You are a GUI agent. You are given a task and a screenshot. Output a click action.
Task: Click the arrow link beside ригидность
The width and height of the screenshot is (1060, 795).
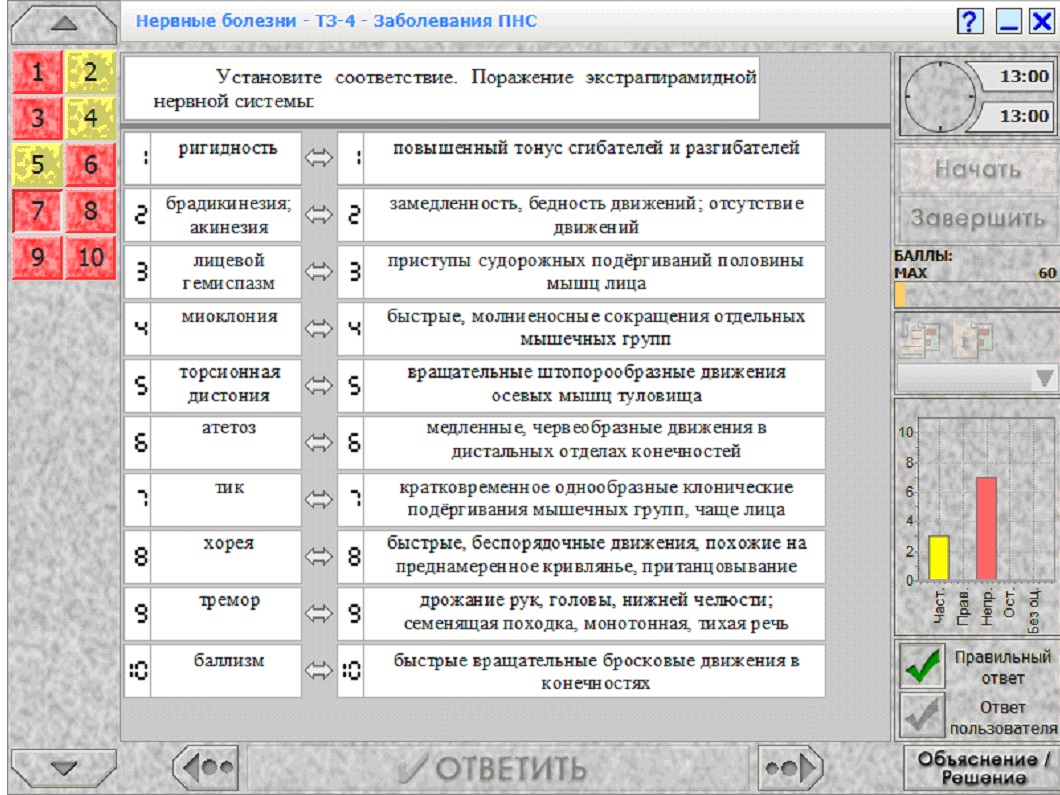pyautogui.click(x=318, y=159)
